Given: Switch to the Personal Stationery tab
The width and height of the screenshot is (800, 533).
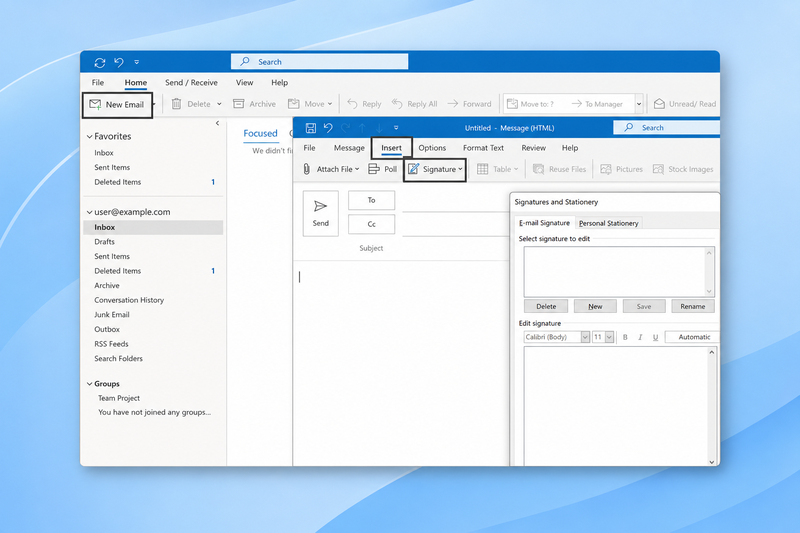Looking at the screenshot, I should [x=608, y=223].
